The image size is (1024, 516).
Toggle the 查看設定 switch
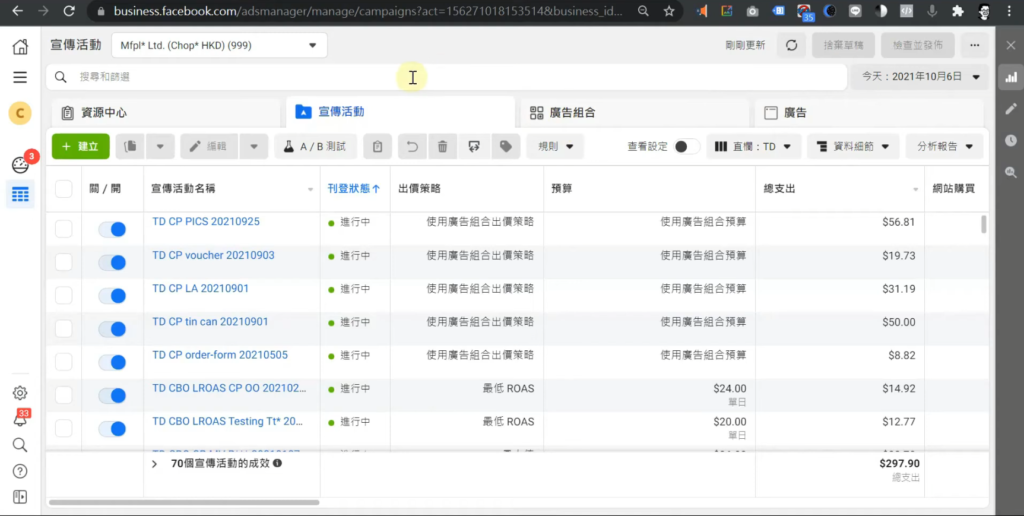click(686, 146)
